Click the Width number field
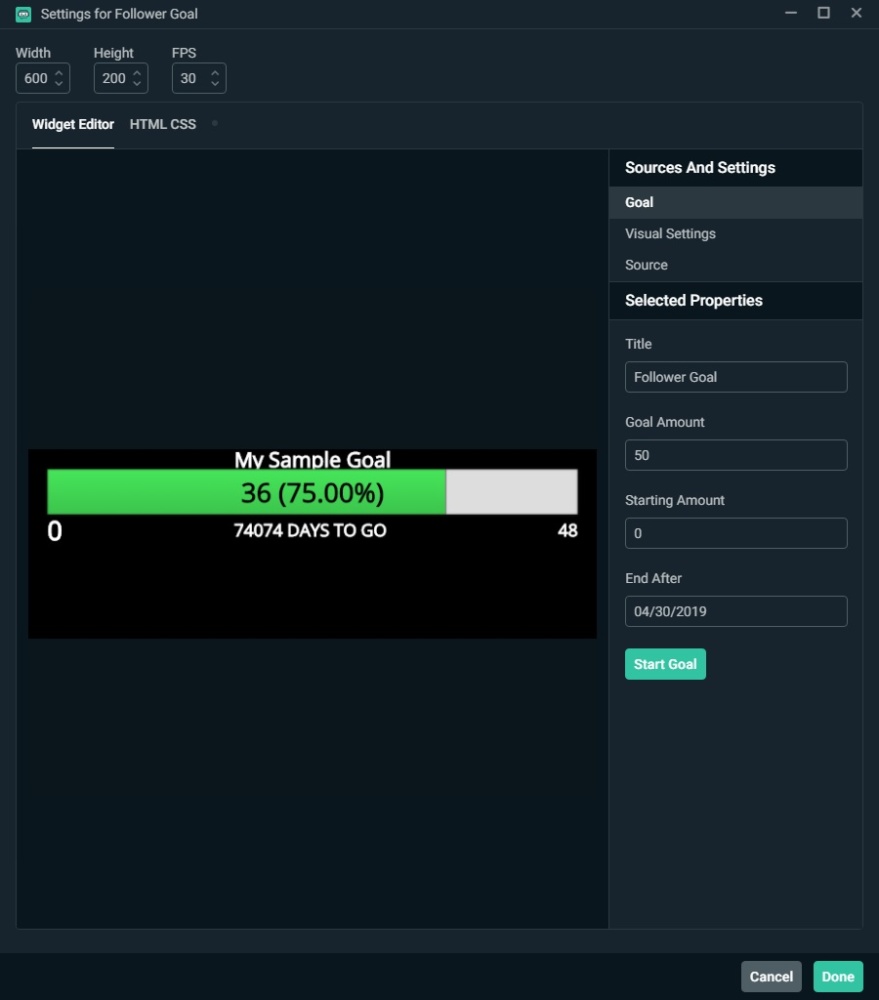This screenshot has height=1000, width=879. click(x=43, y=78)
